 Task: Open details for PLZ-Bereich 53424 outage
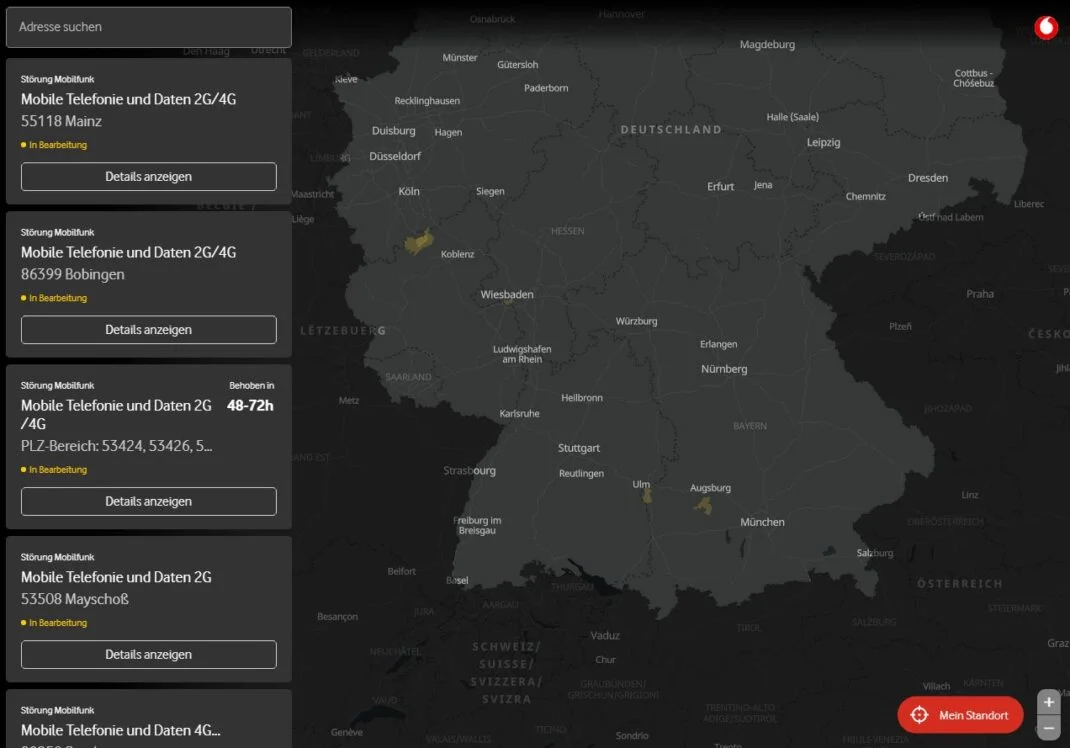(149, 502)
